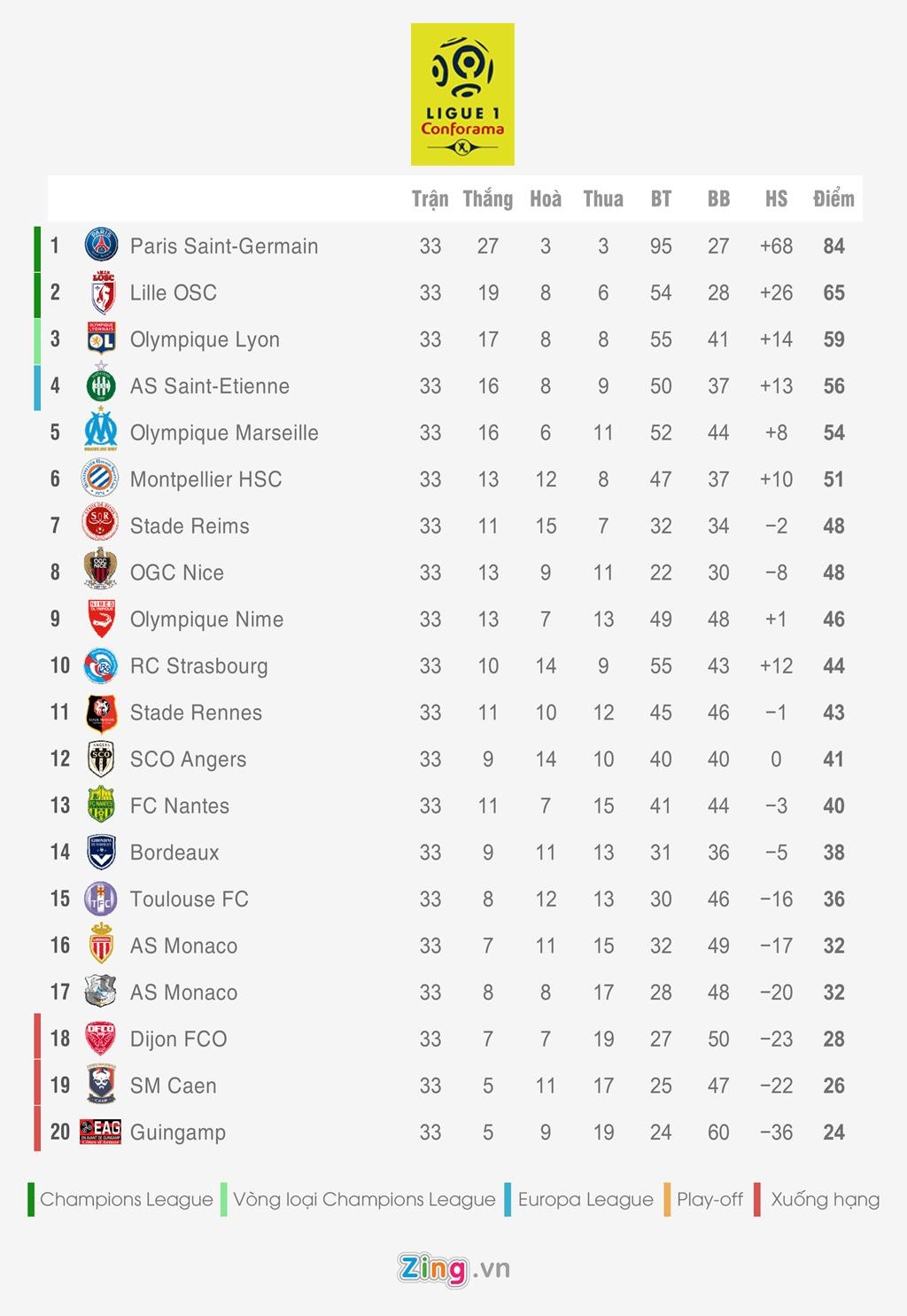The width and height of the screenshot is (907, 1316).
Task: Click the OGC Nice club crest
Action: coord(101,572)
